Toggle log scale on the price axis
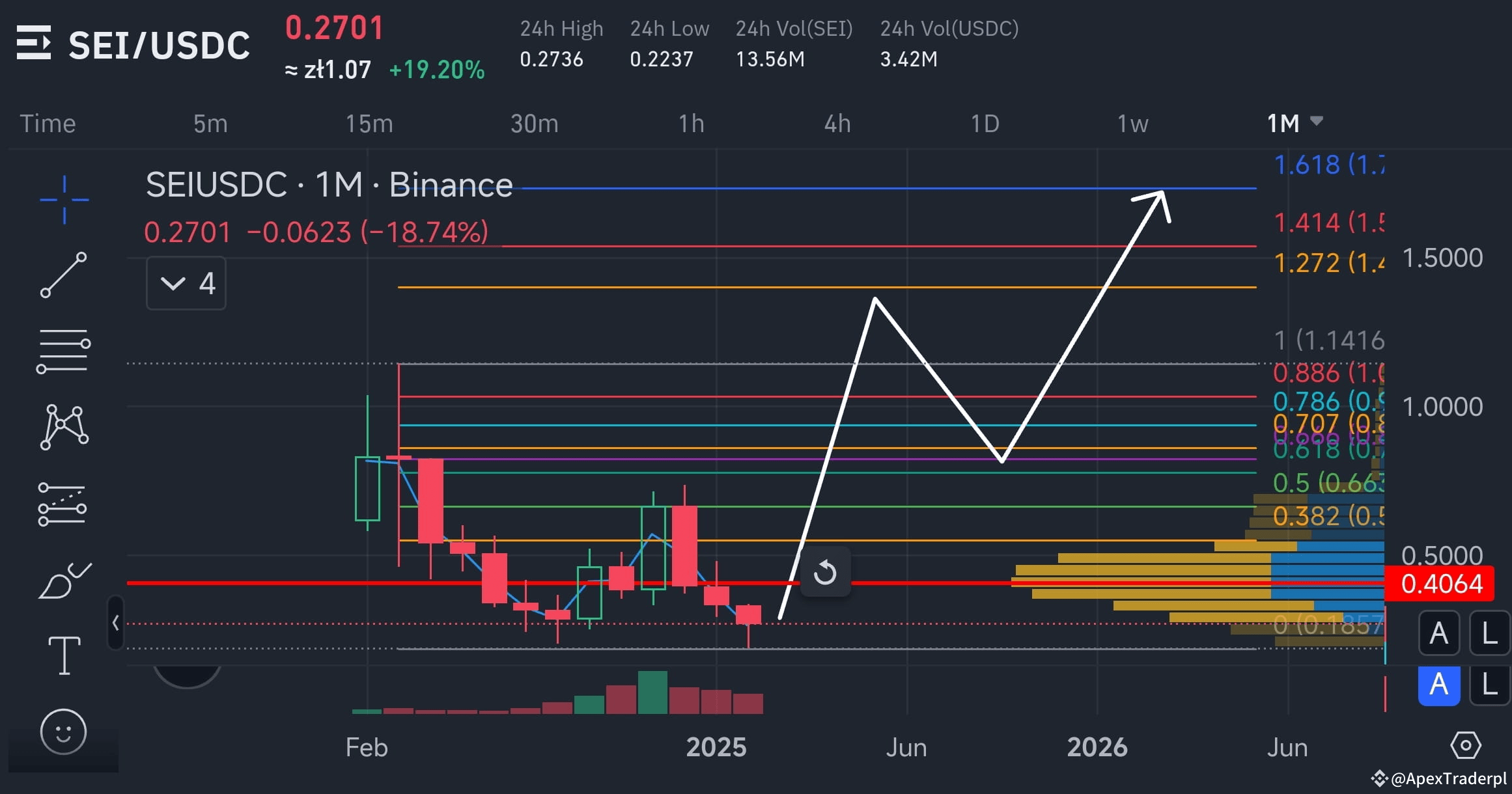Viewport: 1512px width, 794px height. coord(1489,633)
